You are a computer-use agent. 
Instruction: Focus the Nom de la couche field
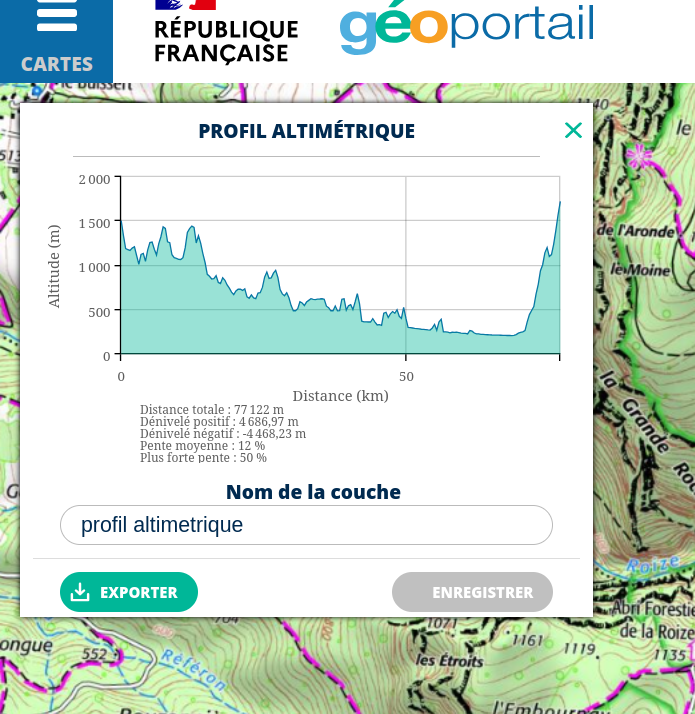[306, 525]
